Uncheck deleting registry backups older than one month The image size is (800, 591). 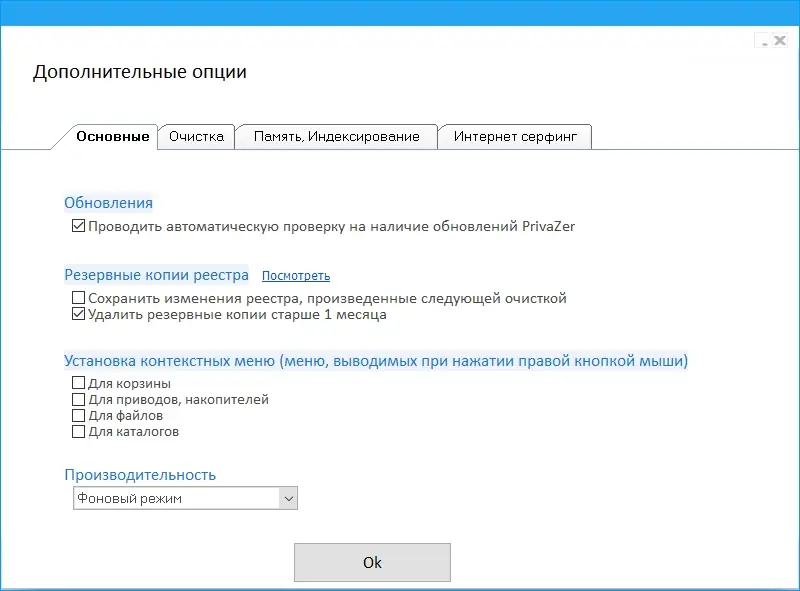coord(77,315)
